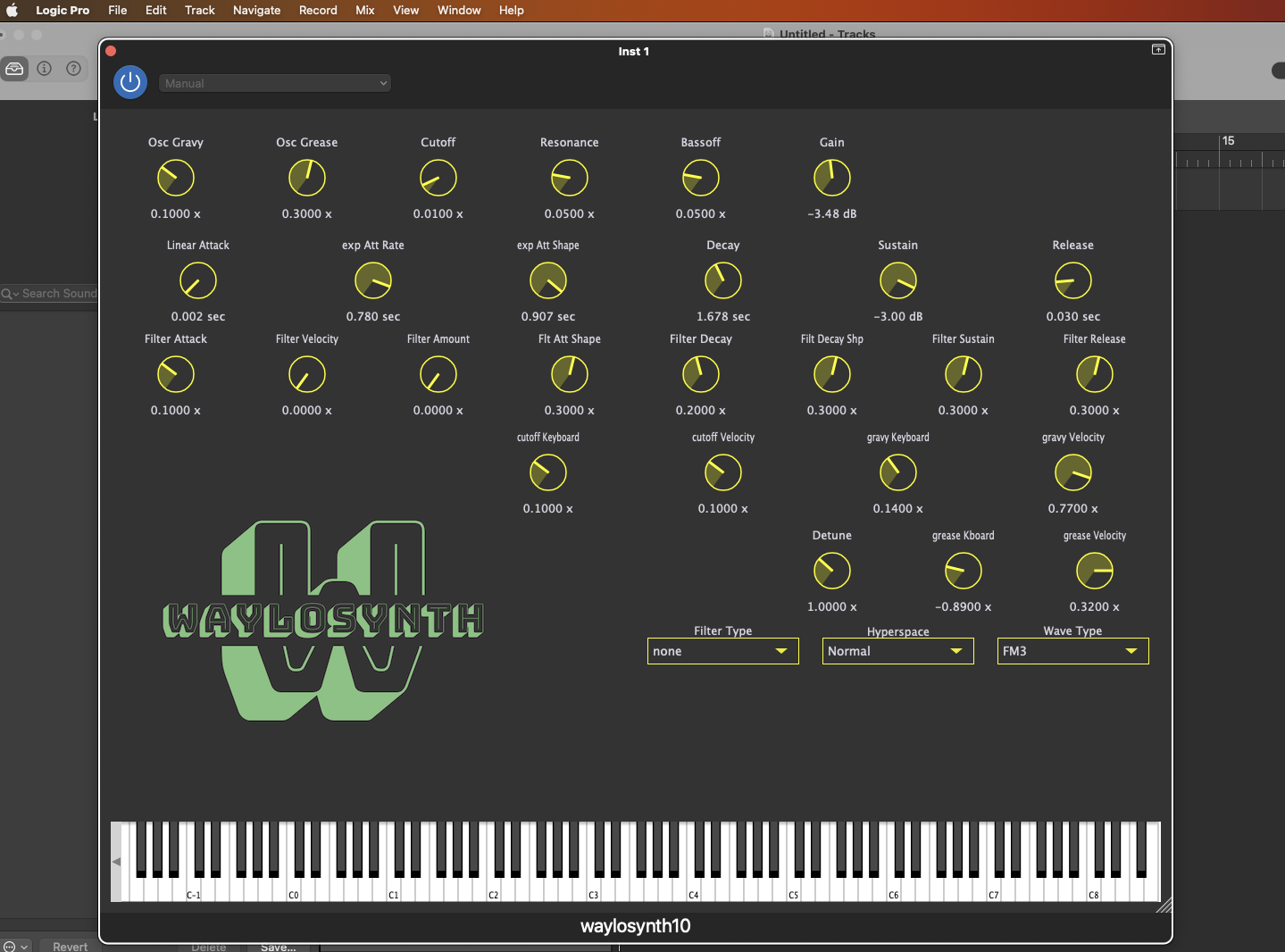The image size is (1285, 952).
Task: Click the grease Kboard value -0.8900 x
Action: coord(964,607)
